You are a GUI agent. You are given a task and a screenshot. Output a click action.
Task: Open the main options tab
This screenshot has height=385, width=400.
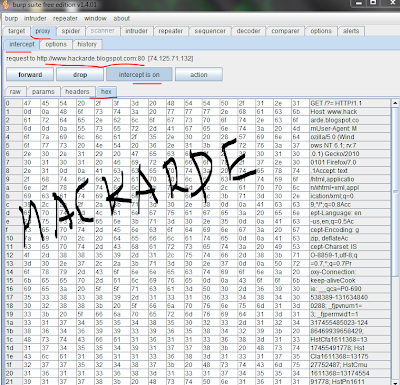pos(321,31)
